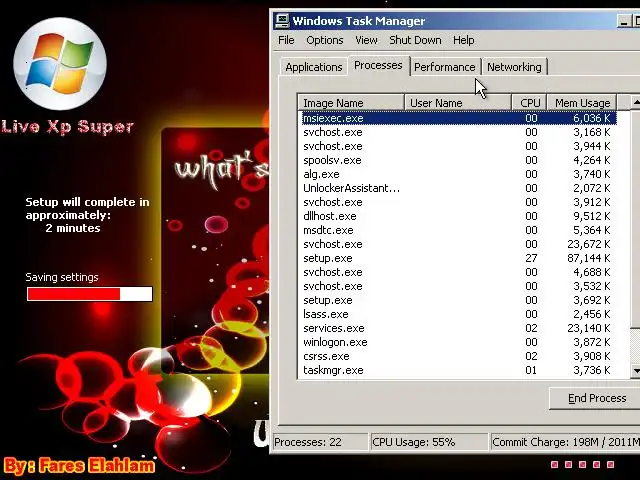Open the Shut Down menu
The image size is (640, 480).
click(x=415, y=40)
